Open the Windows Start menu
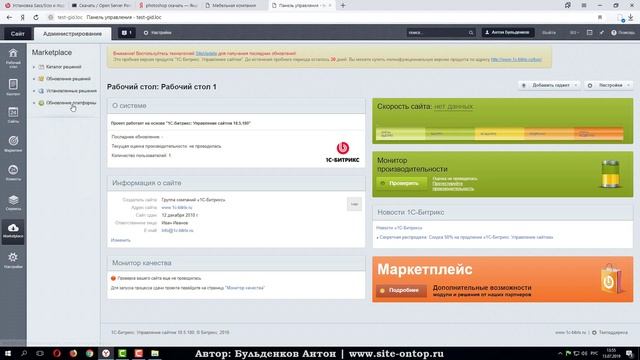The image size is (640, 360). tap(7, 353)
